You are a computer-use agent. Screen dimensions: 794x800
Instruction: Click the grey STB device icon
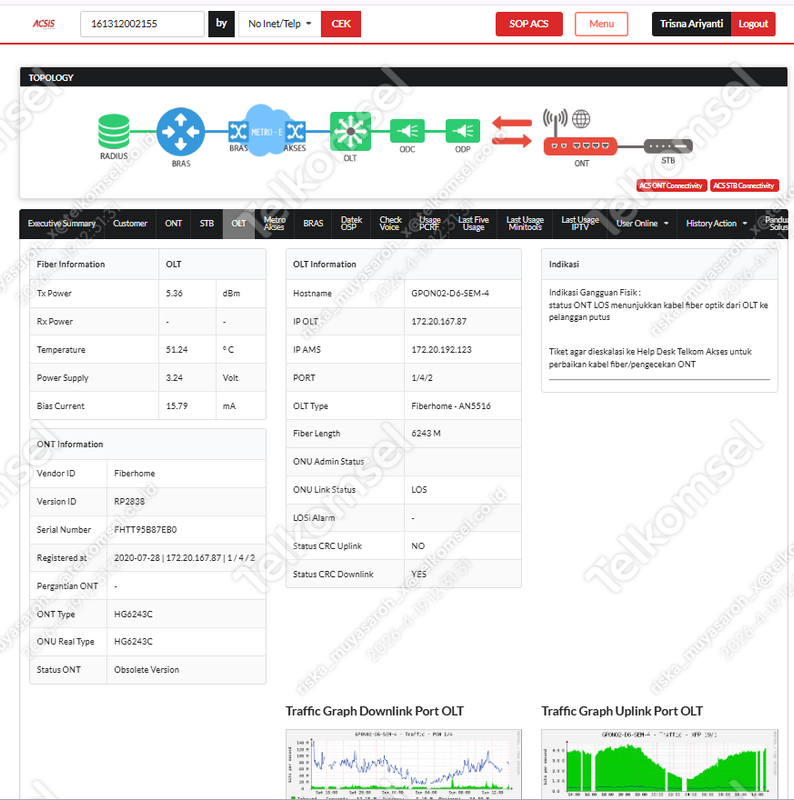click(x=668, y=146)
